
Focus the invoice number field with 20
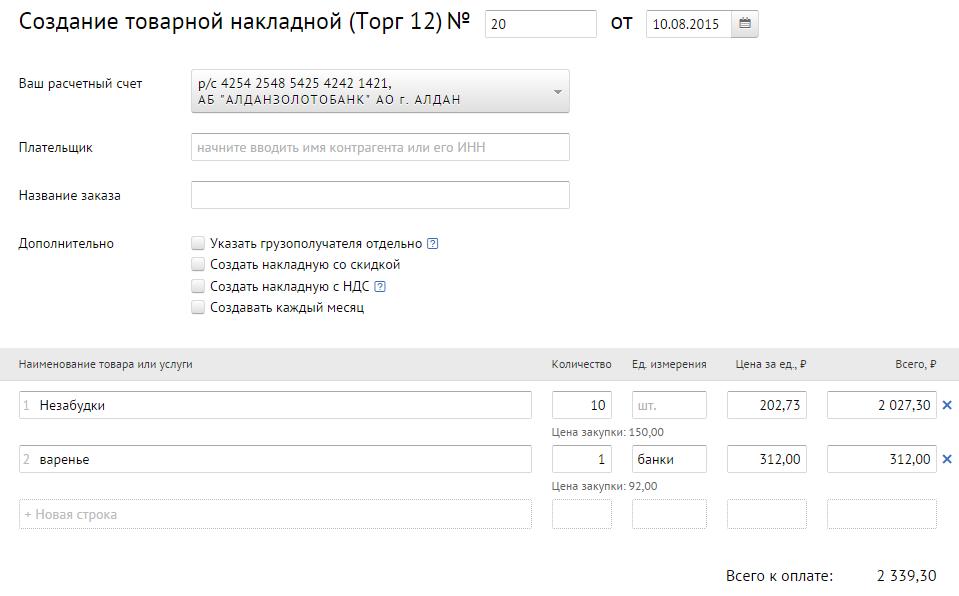click(541, 24)
